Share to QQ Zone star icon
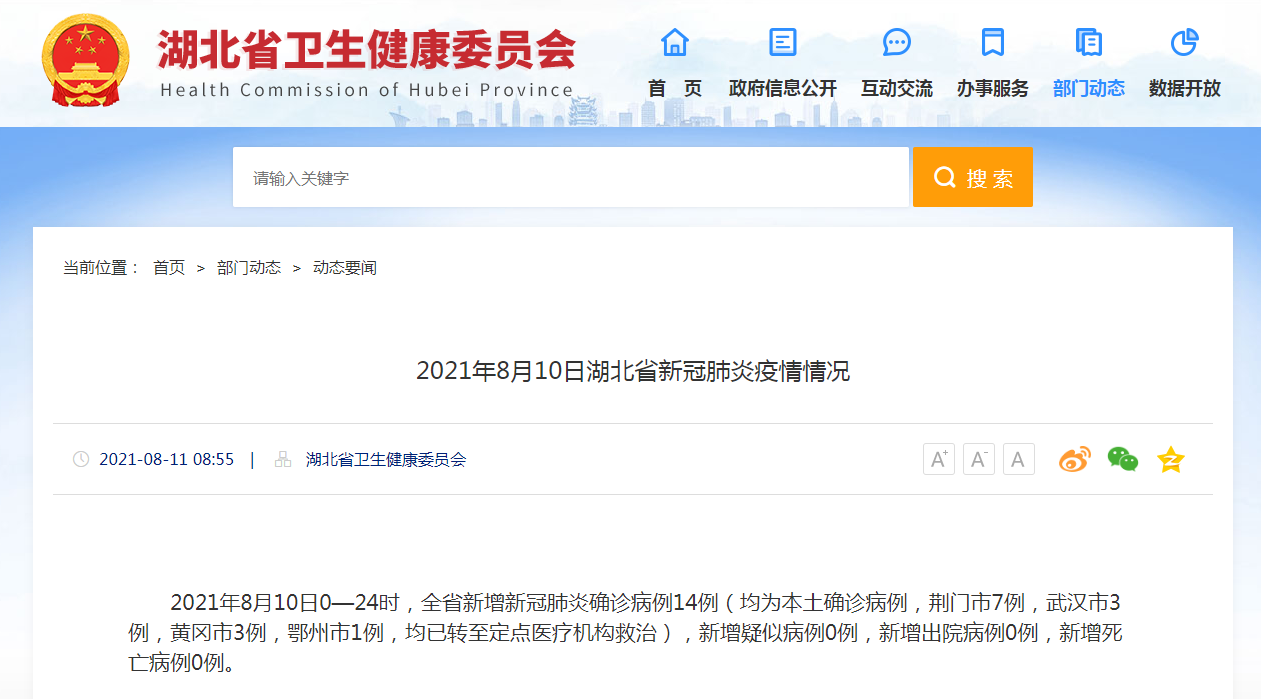 pos(1170,460)
